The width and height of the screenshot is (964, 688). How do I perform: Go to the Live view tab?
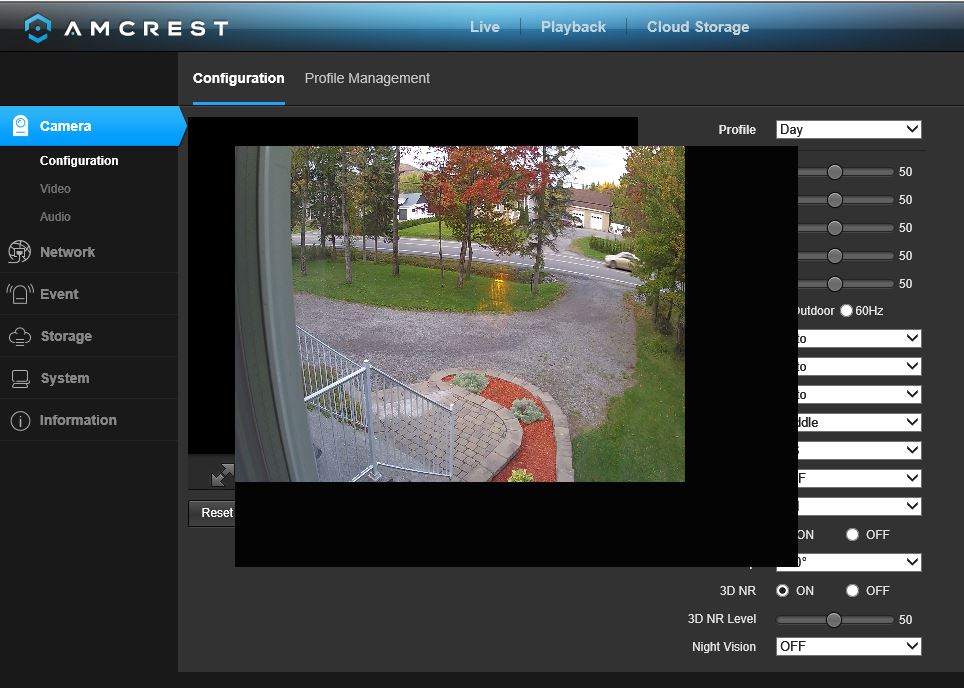[x=484, y=27]
